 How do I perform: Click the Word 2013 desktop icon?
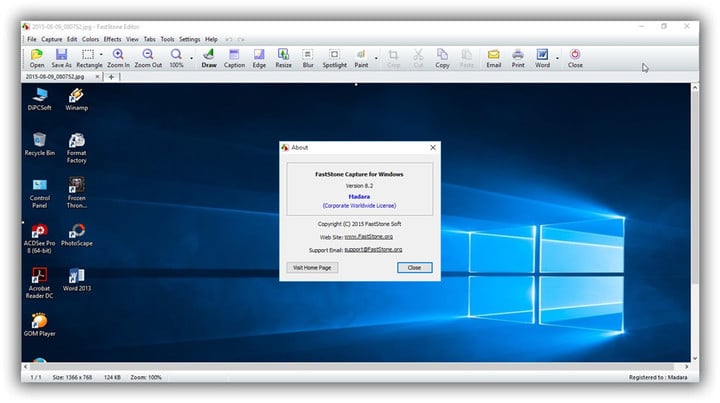[x=77, y=280]
